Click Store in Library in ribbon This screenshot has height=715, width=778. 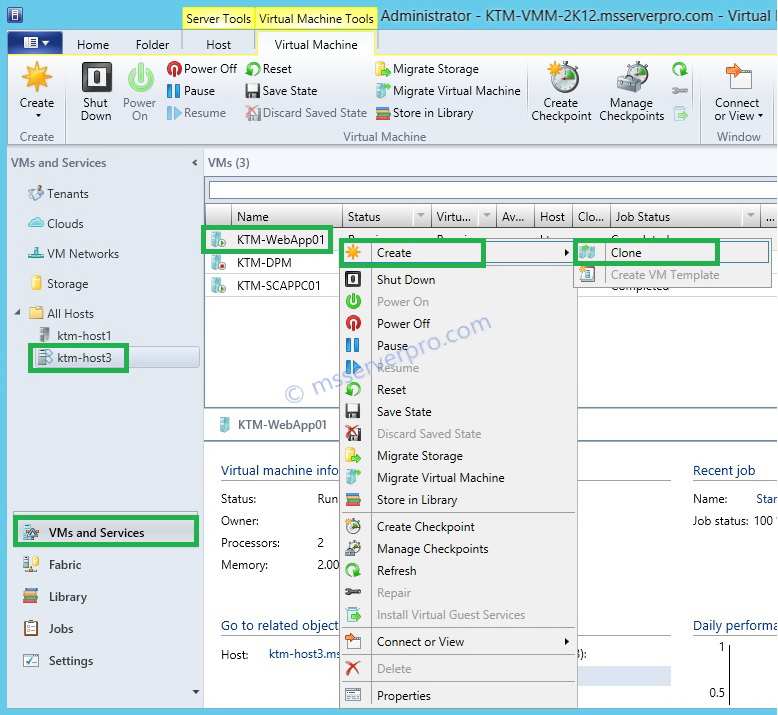coord(424,113)
